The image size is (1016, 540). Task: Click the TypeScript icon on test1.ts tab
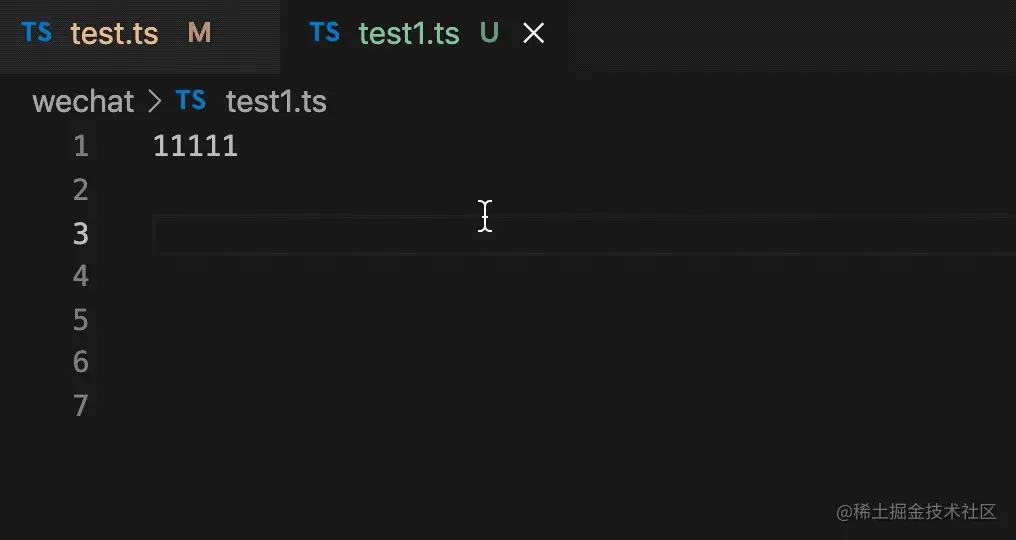pos(325,32)
